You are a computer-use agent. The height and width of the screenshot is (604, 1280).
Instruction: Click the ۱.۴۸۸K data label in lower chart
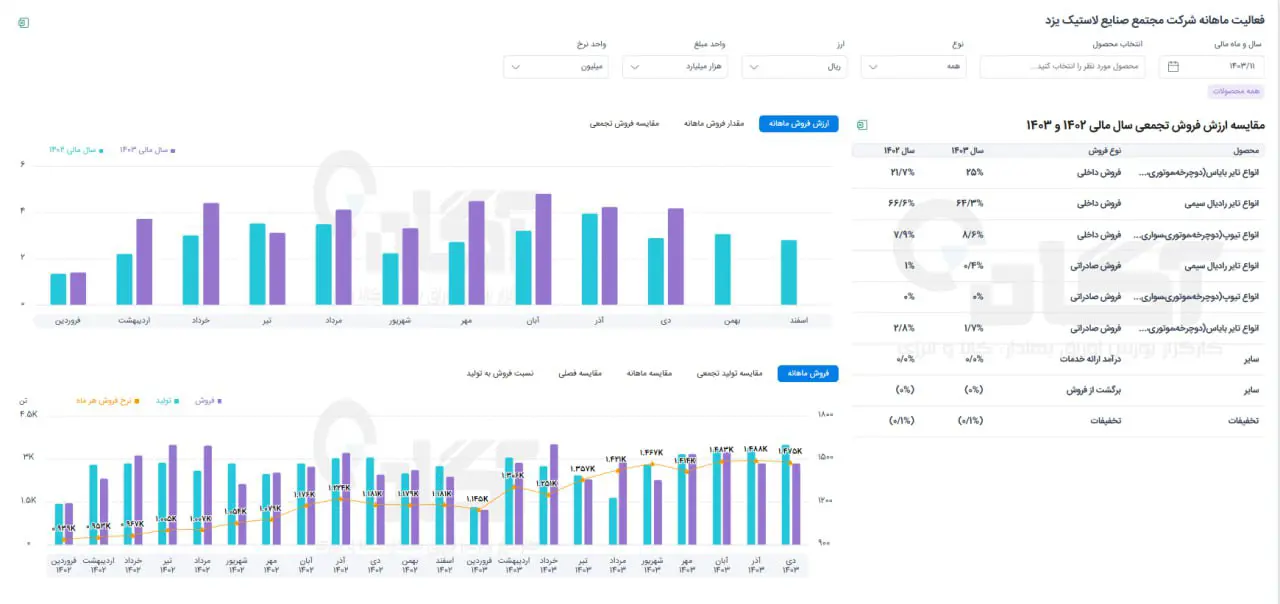pyautogui.click(x=756, y=450)
